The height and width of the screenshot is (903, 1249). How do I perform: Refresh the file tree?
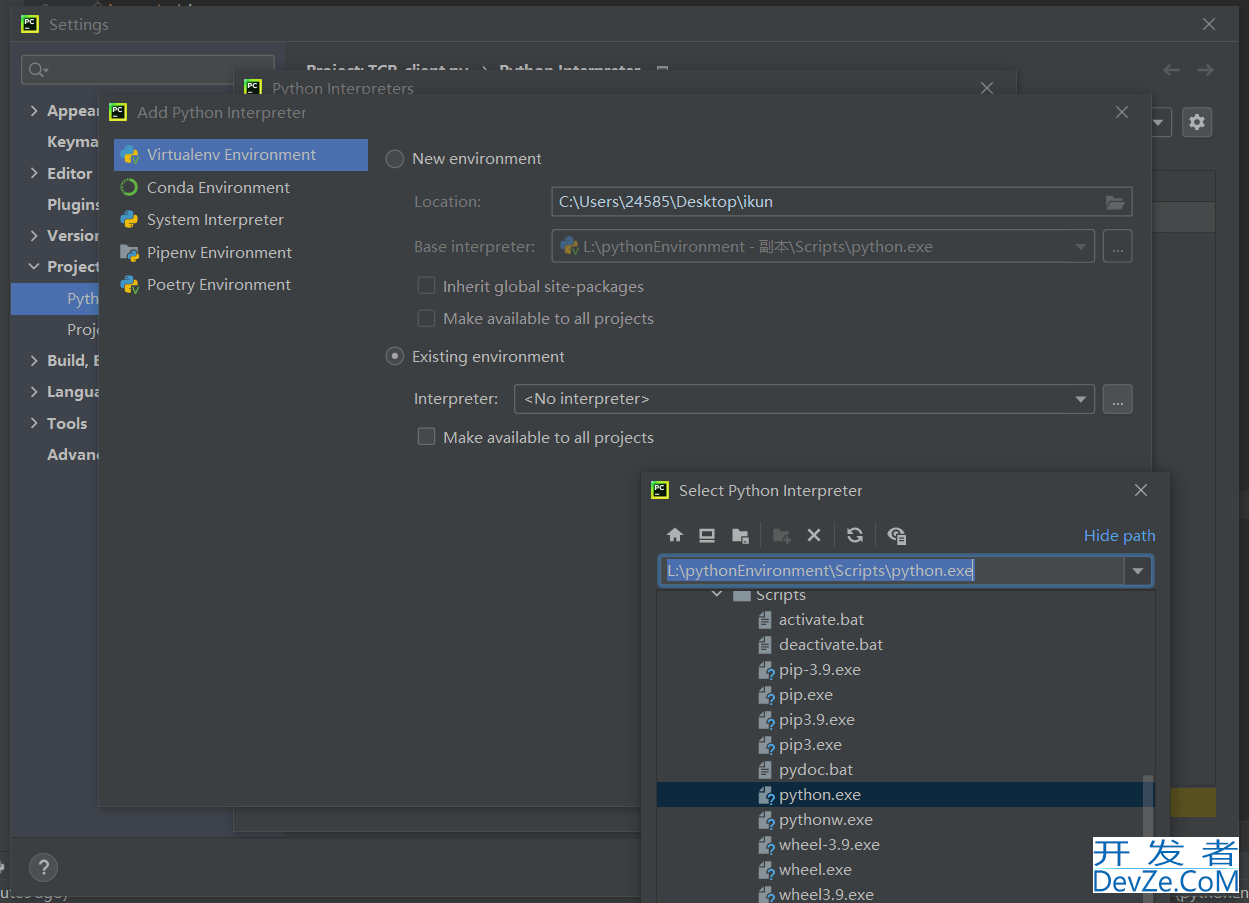coord(854,535)
